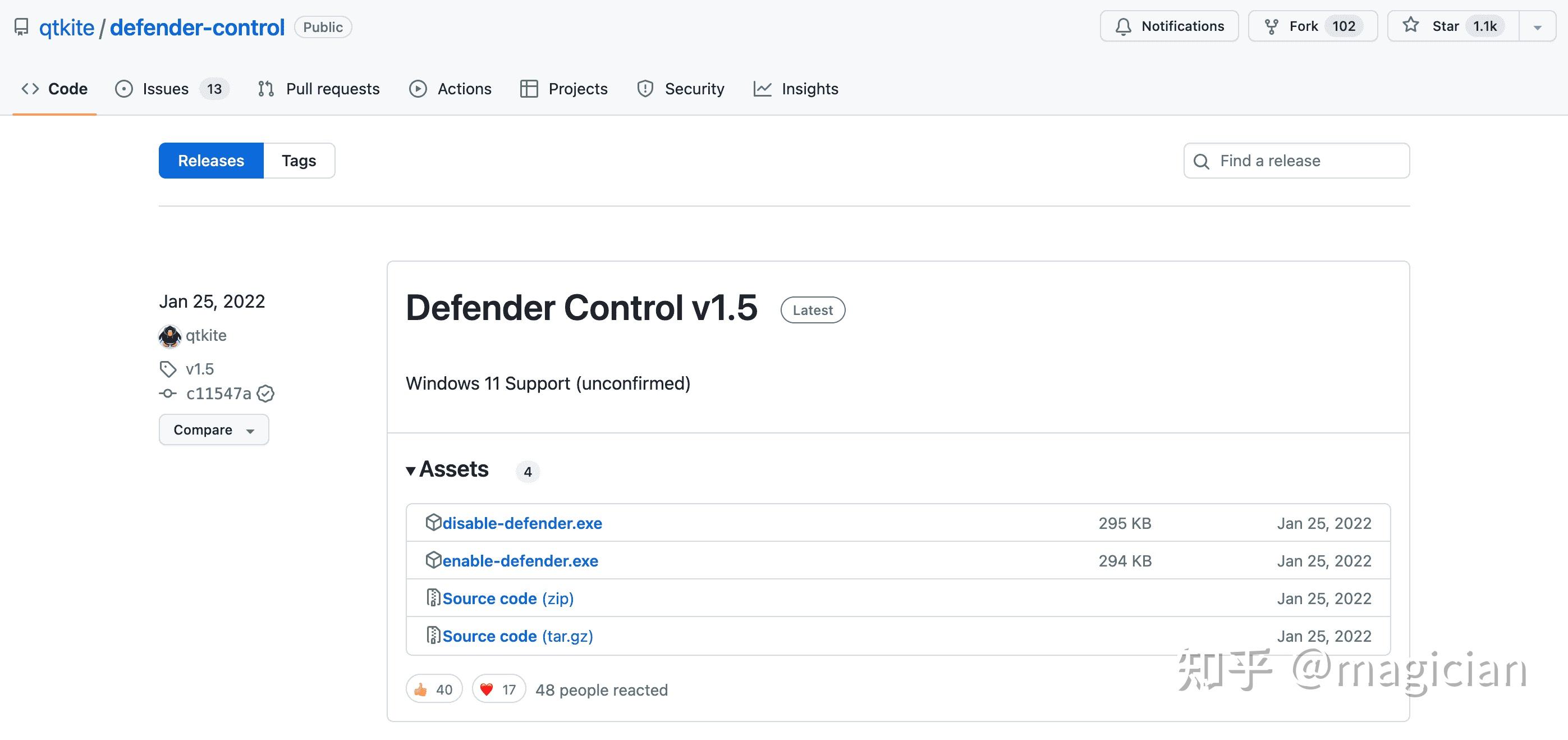Click the package icon beside disable-defender.exe

433,523
